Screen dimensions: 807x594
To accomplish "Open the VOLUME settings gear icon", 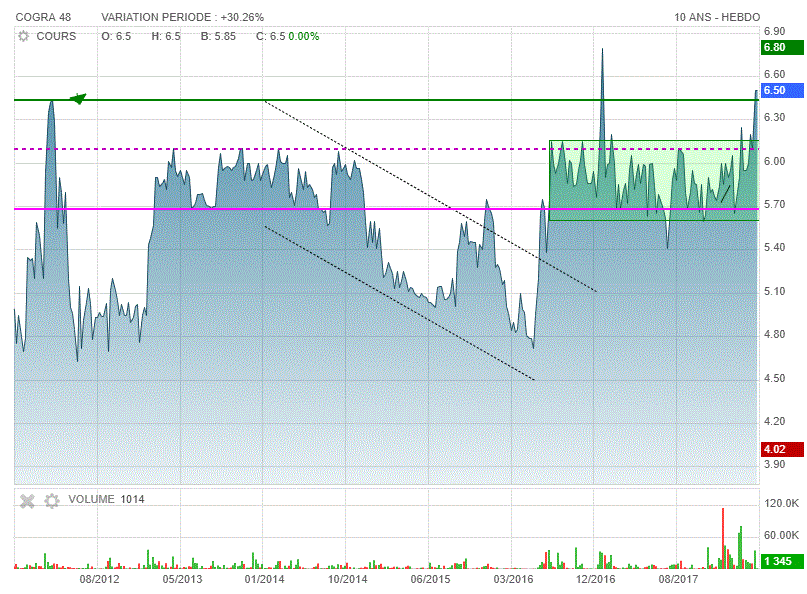I will [x=52, y=500].
